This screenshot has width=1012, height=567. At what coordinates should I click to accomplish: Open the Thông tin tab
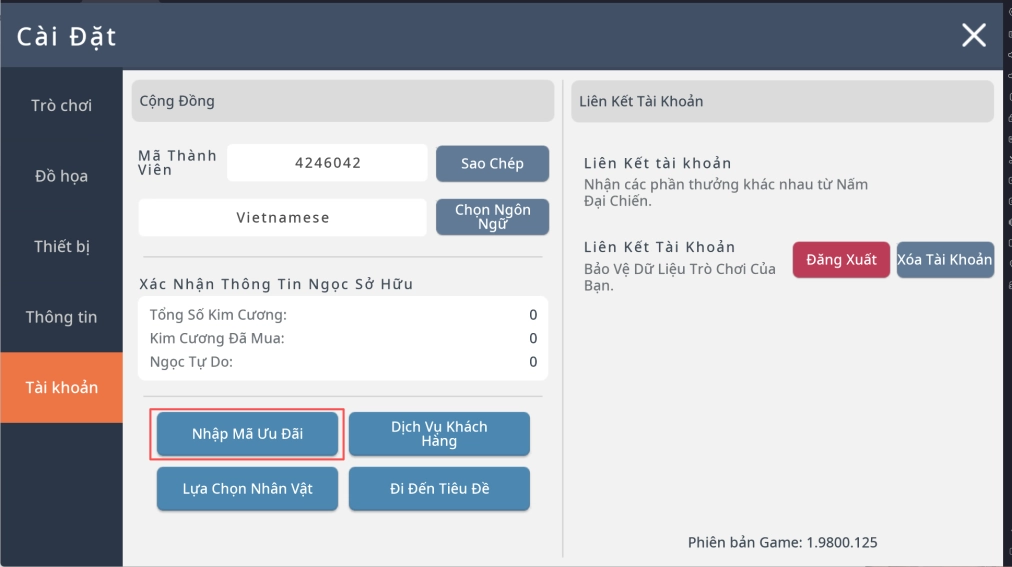(x=61, y=317)
